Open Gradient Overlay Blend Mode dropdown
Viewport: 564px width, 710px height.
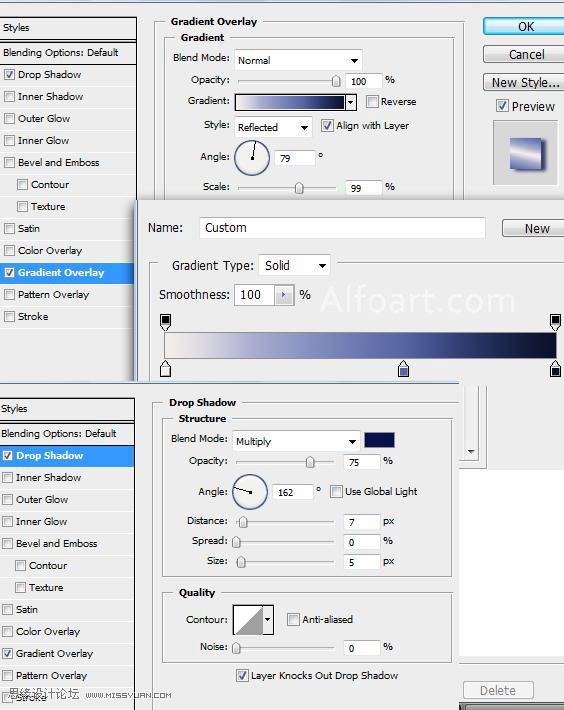pyautogui.click(x=298, y=60)
